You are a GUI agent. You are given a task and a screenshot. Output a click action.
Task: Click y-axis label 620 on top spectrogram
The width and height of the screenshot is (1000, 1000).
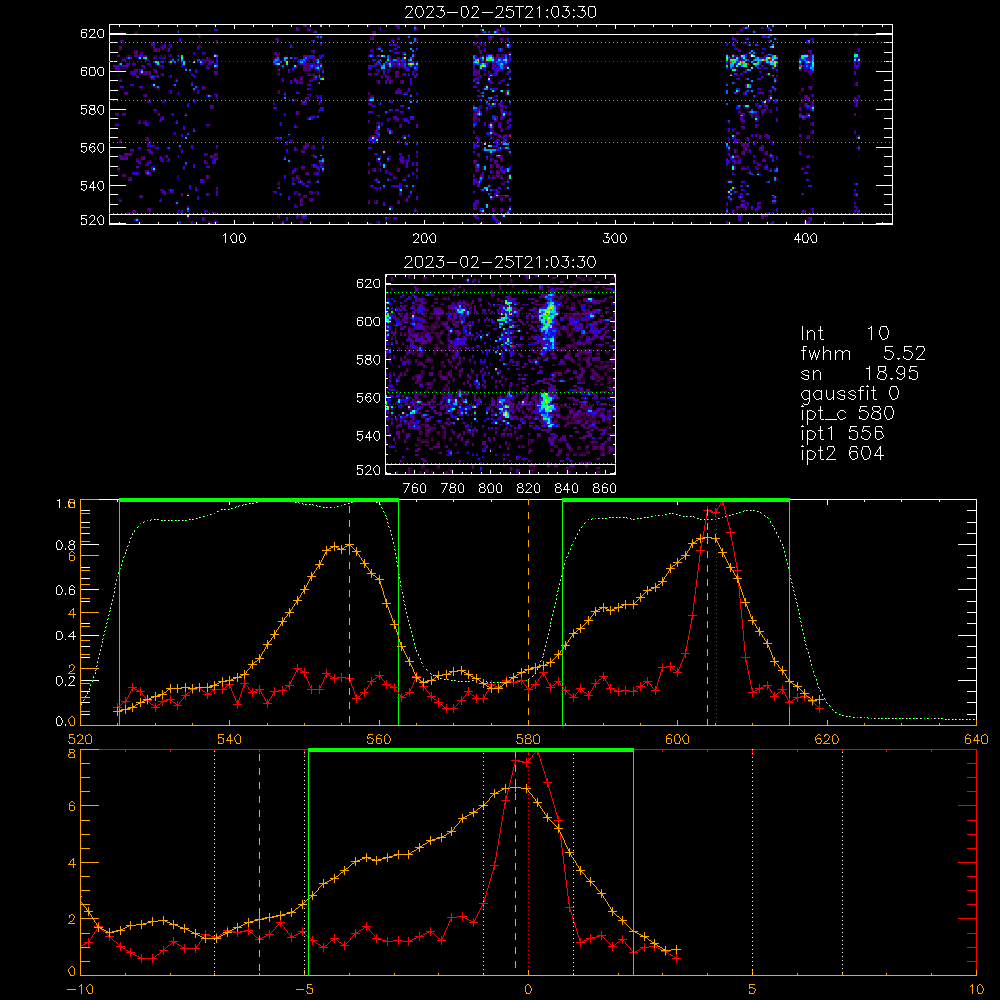pos(92,34)
